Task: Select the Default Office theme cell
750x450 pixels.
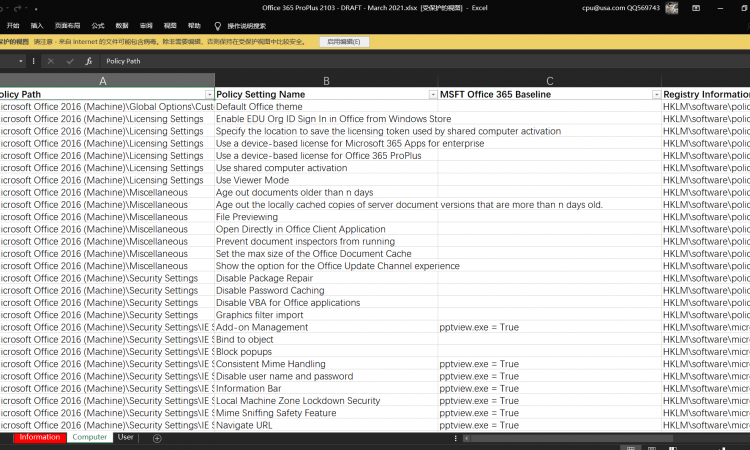Action: pos(326,107)
